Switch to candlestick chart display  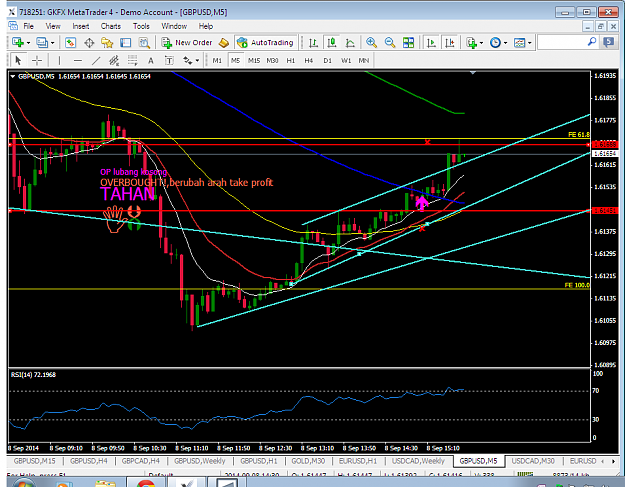click(332, 42)
